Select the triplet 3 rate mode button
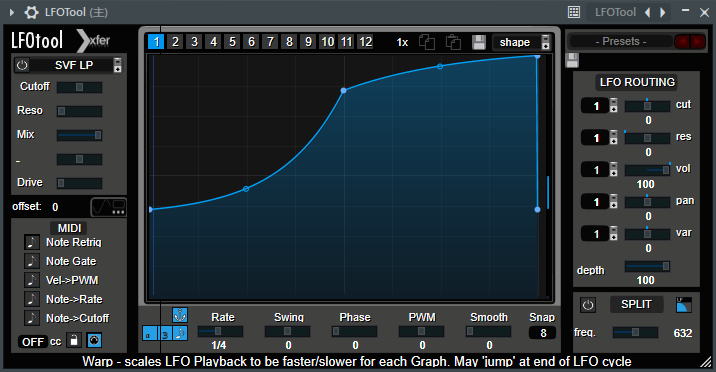 click(165, 334)
